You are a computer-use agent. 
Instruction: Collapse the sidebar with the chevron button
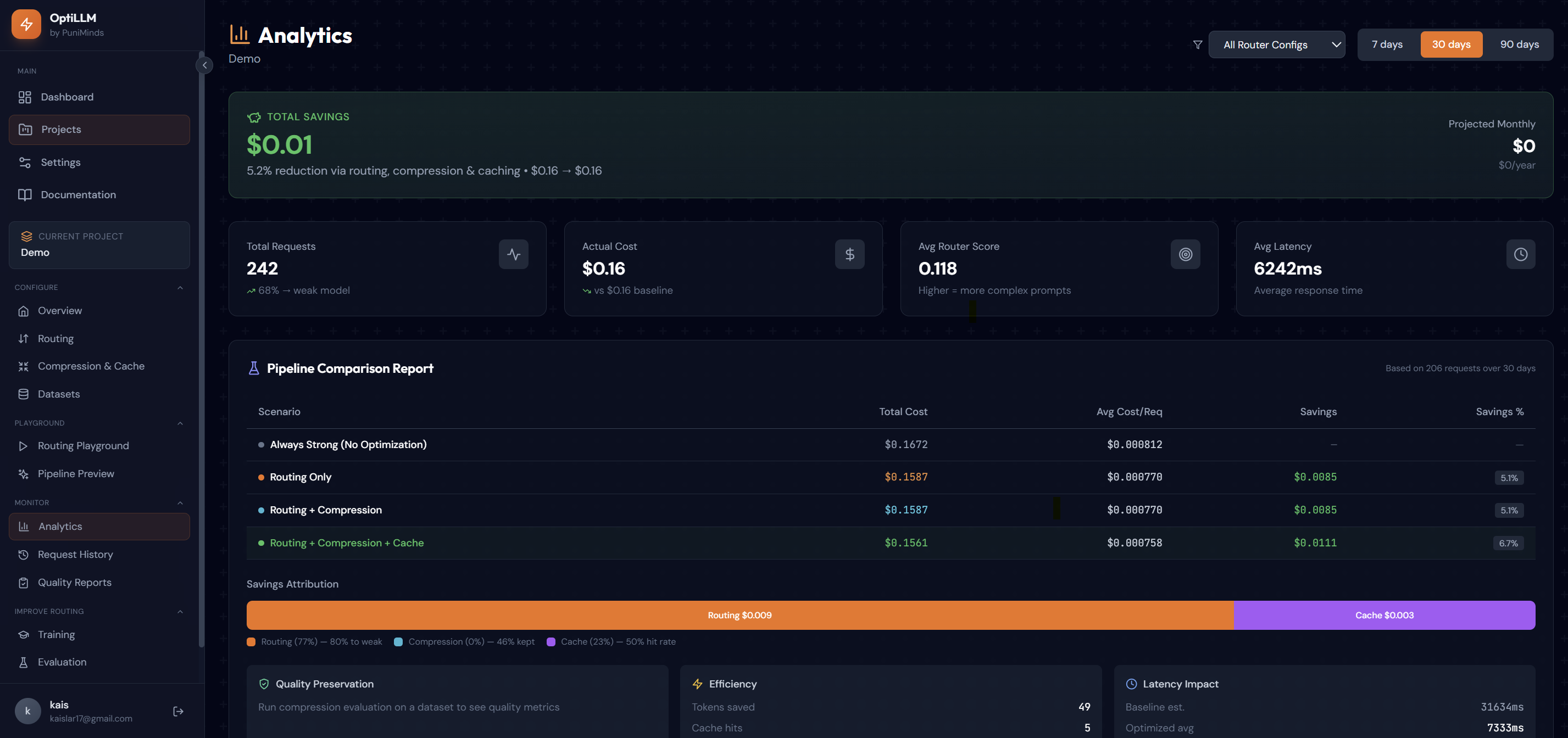pos(204,65)
